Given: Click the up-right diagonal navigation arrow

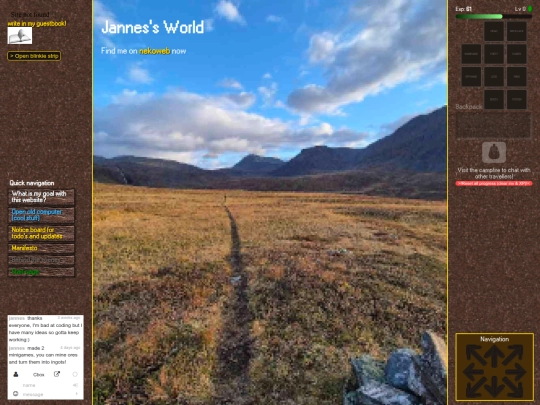Looking at the screenshot, I should 513,355.
